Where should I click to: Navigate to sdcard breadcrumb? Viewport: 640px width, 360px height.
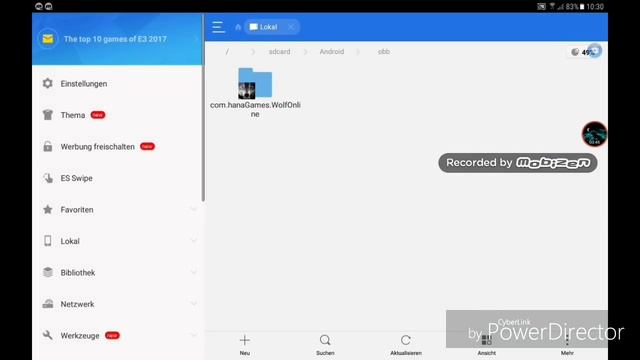point(280,52)
